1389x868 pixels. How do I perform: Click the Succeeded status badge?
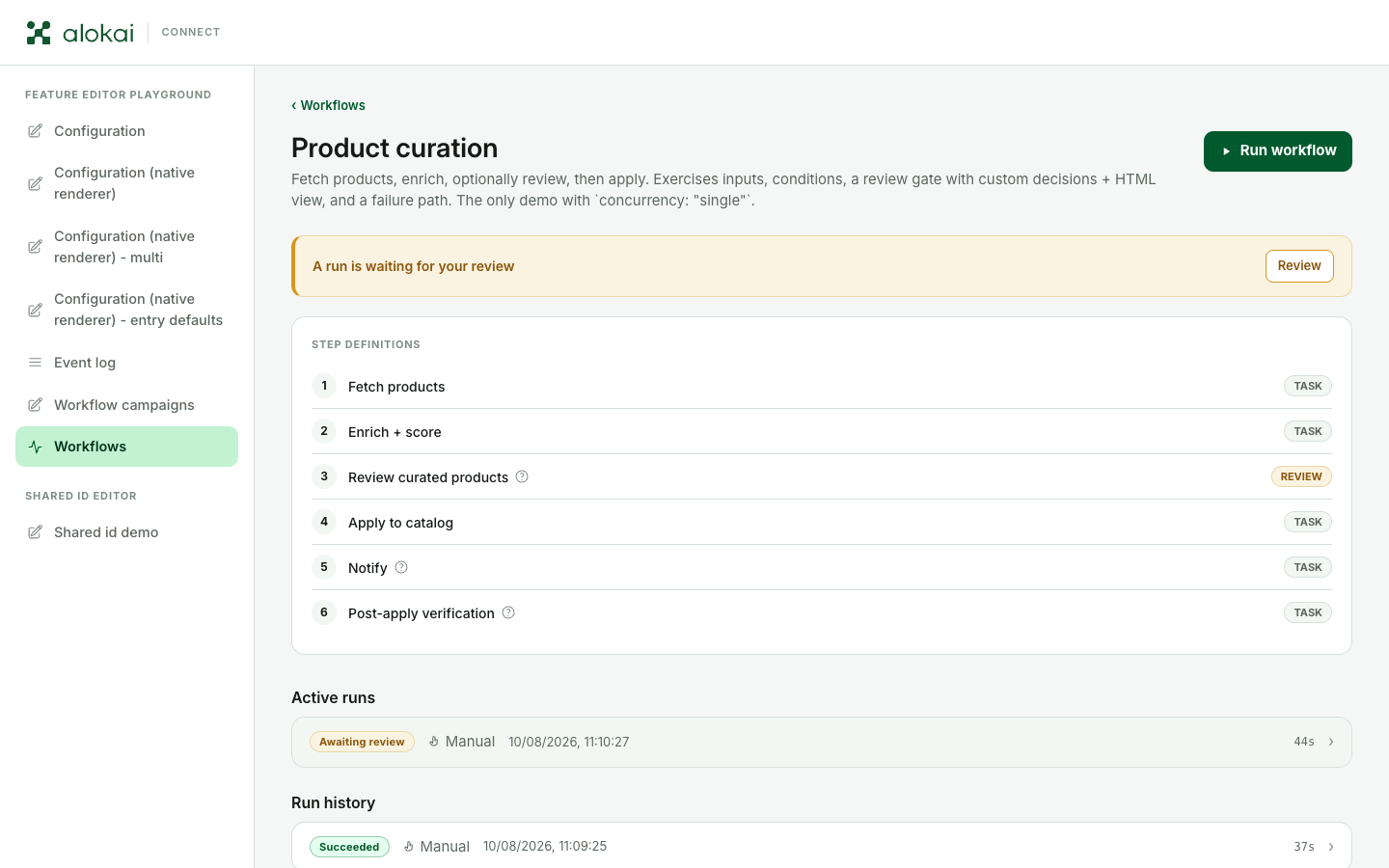pyautogui.click(x=349, y=847)
